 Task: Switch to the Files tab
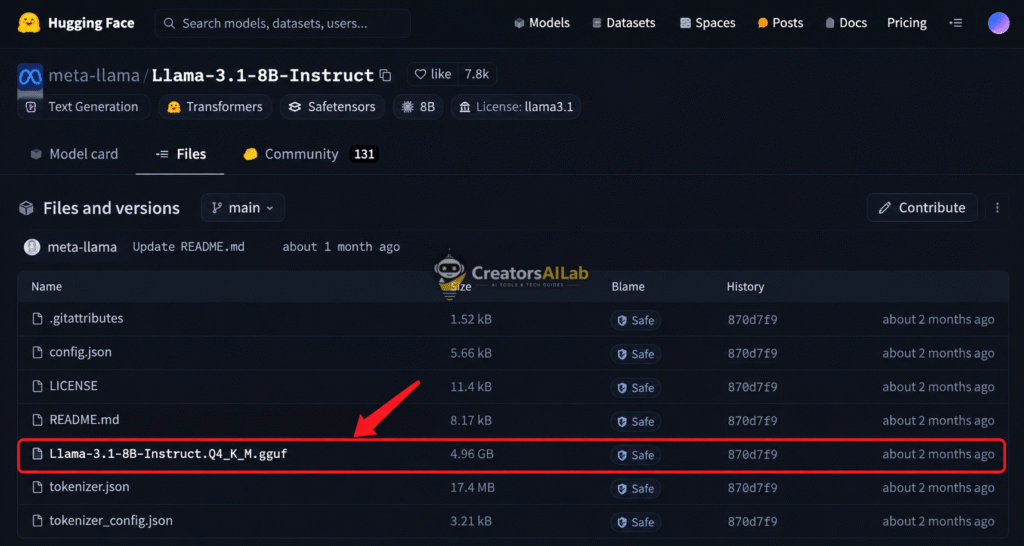pos(181,154)
